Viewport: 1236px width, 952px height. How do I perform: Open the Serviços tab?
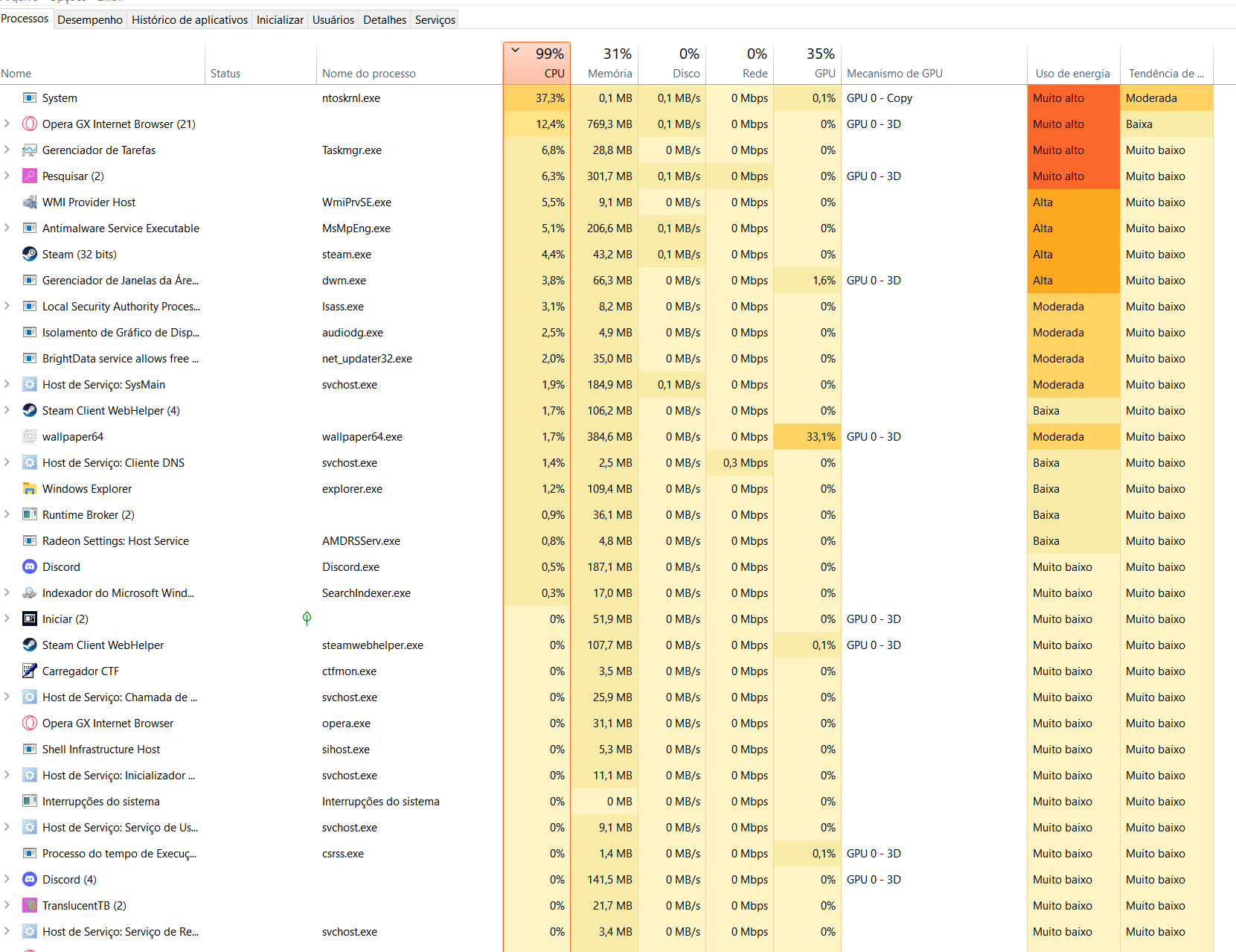435,19
